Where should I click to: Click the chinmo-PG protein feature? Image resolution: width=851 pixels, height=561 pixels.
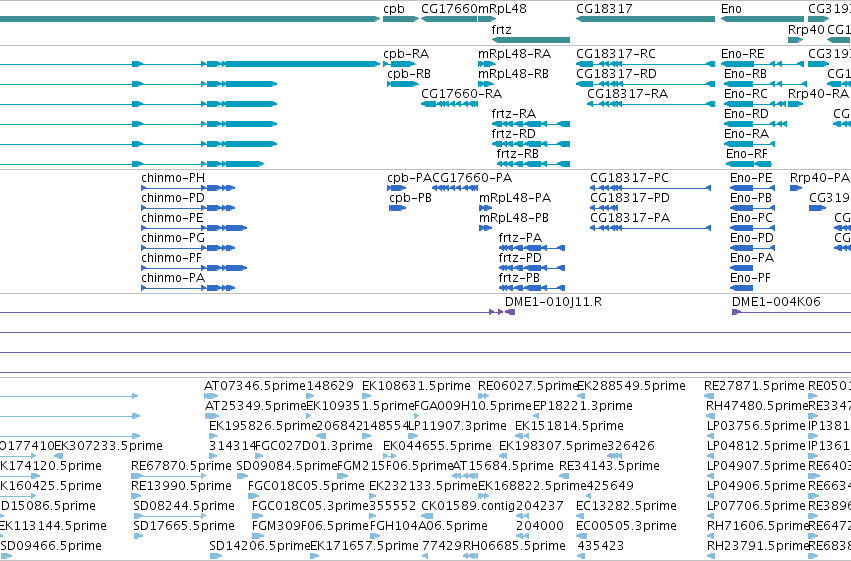(x=188, y=248)
